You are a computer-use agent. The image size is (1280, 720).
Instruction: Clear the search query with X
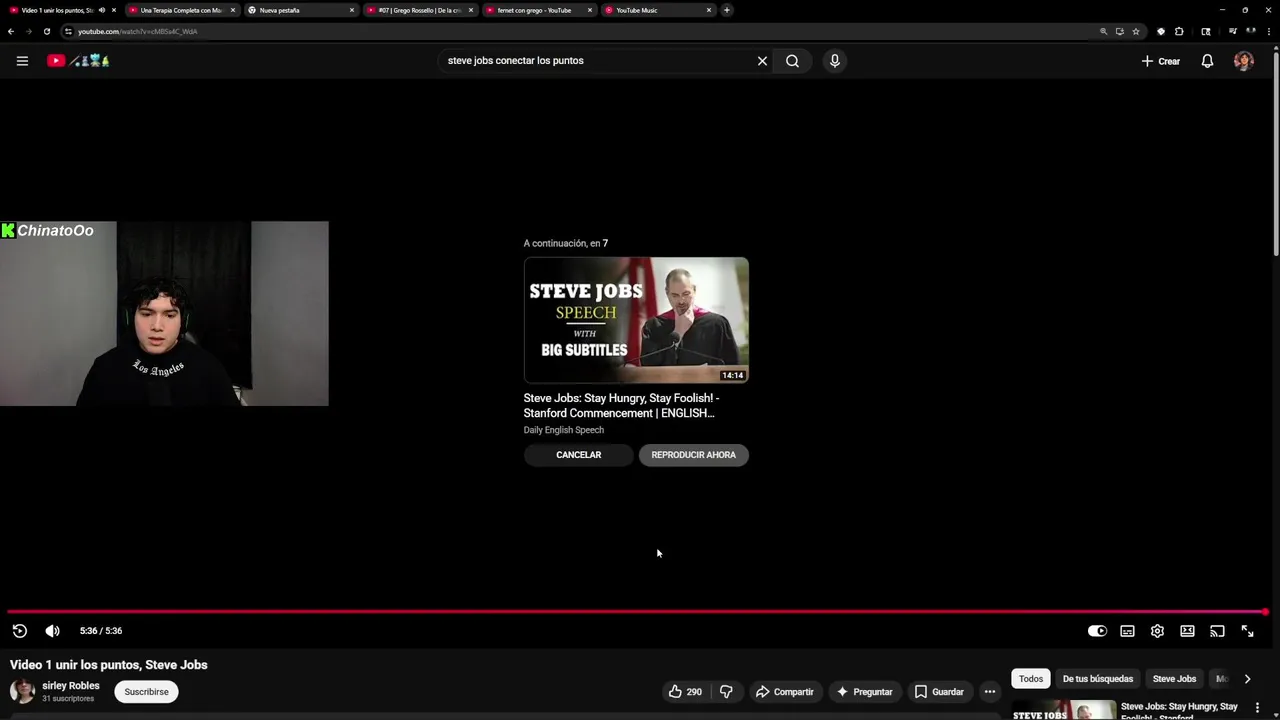tap(762, 61)
